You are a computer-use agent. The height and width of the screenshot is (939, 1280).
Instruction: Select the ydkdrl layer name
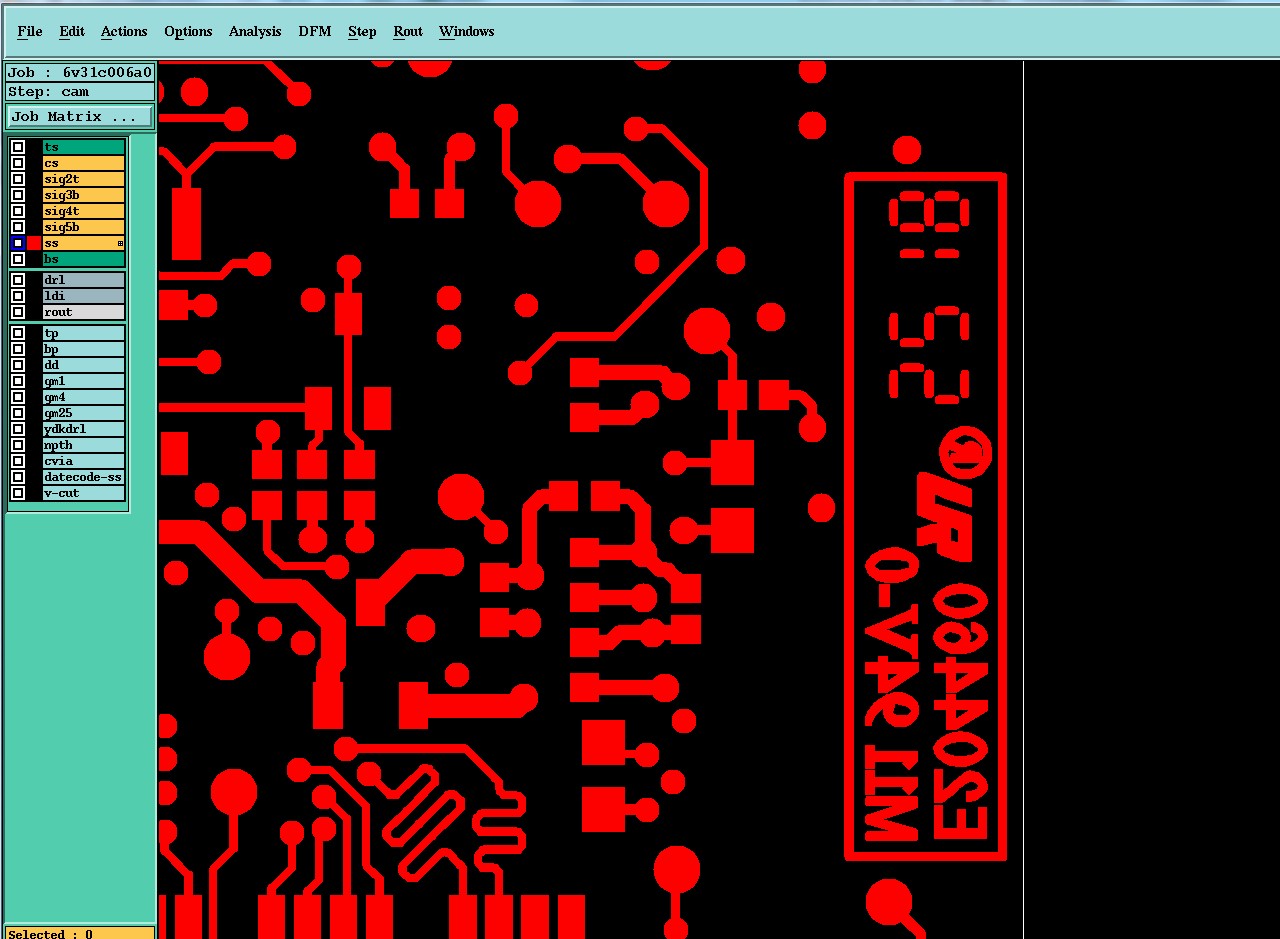tap(84, 429)
